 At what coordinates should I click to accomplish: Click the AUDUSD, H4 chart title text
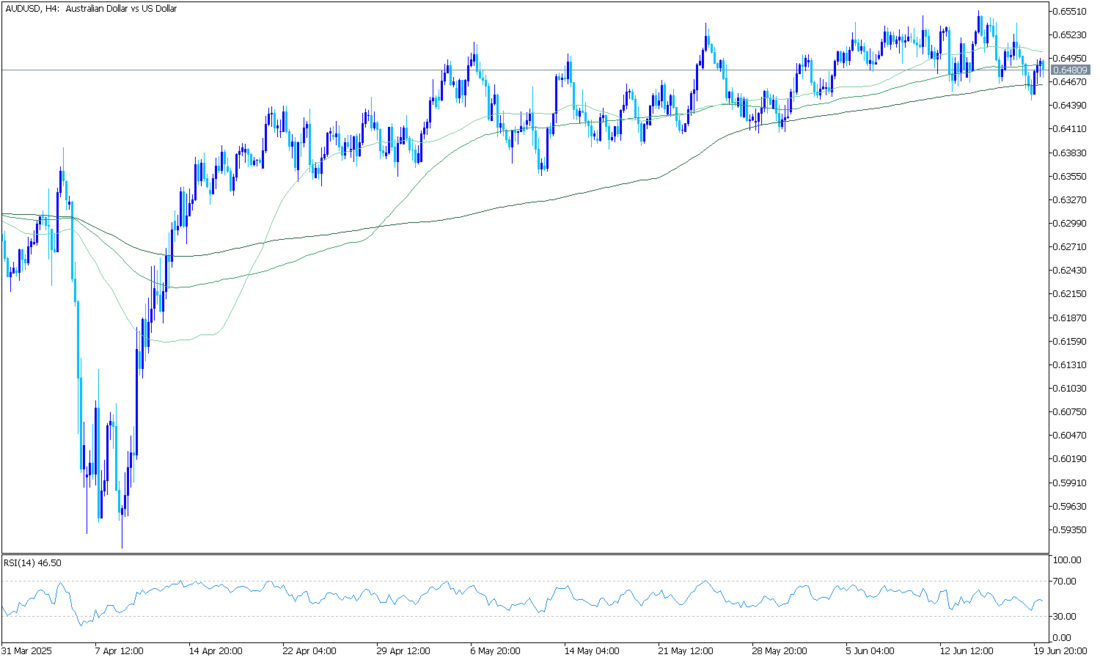(x=91, y=8)
